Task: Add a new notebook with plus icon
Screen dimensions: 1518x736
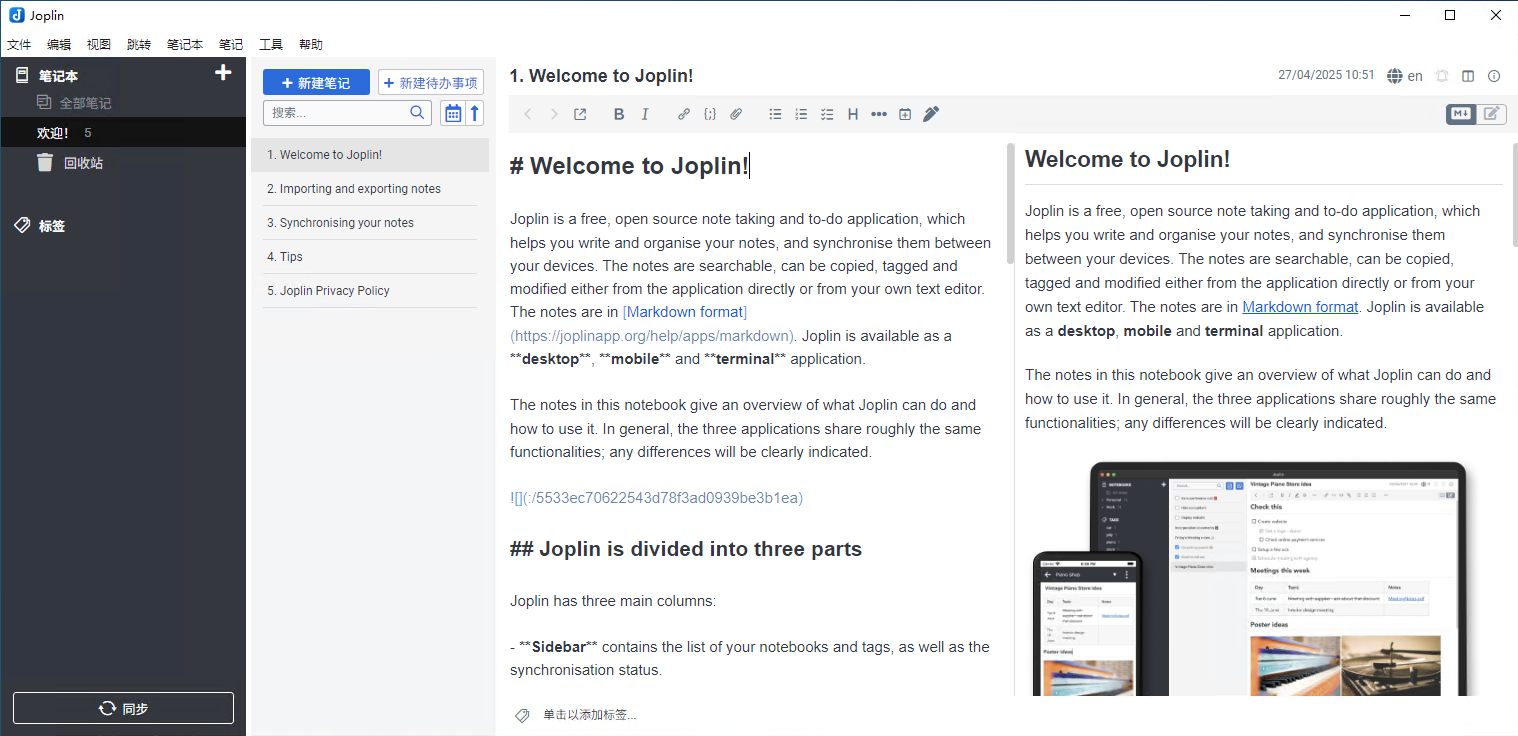Action: (223, 73)
